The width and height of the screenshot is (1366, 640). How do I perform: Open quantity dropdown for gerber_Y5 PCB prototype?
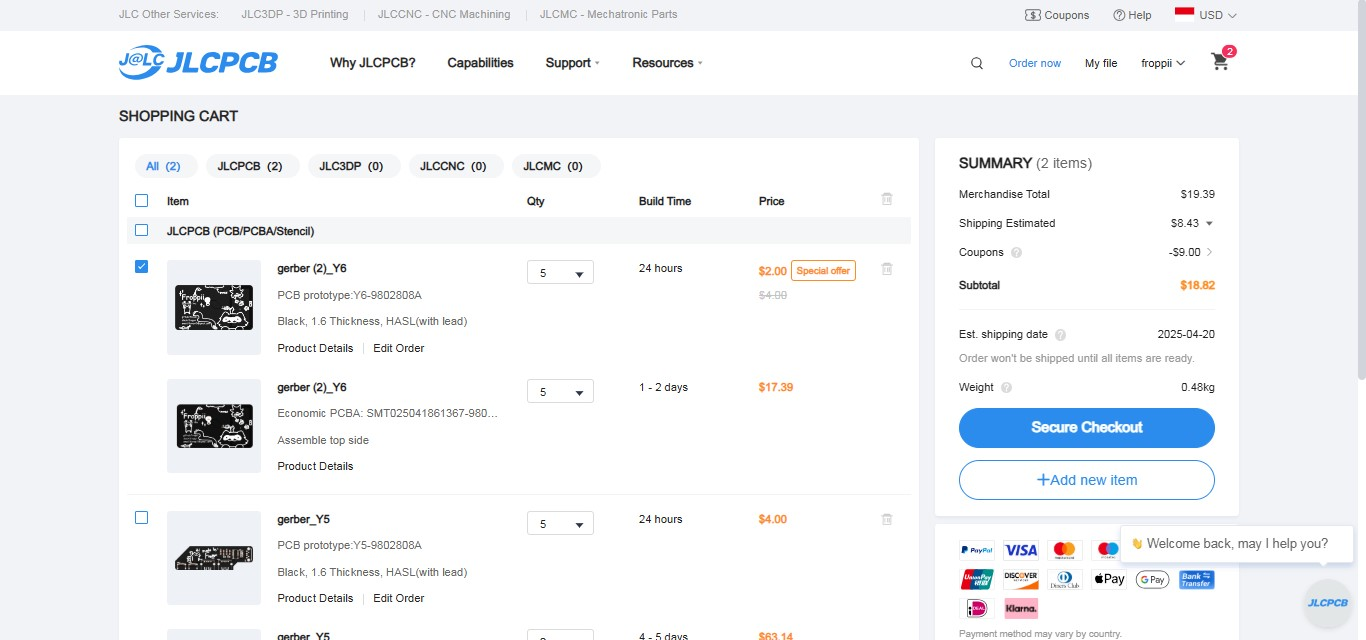tap(560, 524)
